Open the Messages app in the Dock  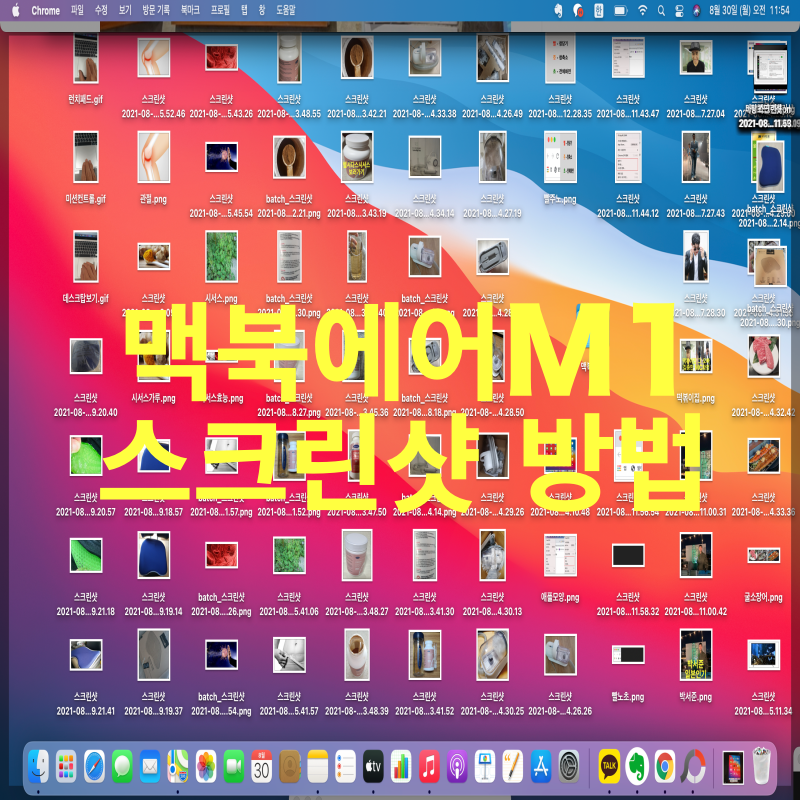click(122, 765)
